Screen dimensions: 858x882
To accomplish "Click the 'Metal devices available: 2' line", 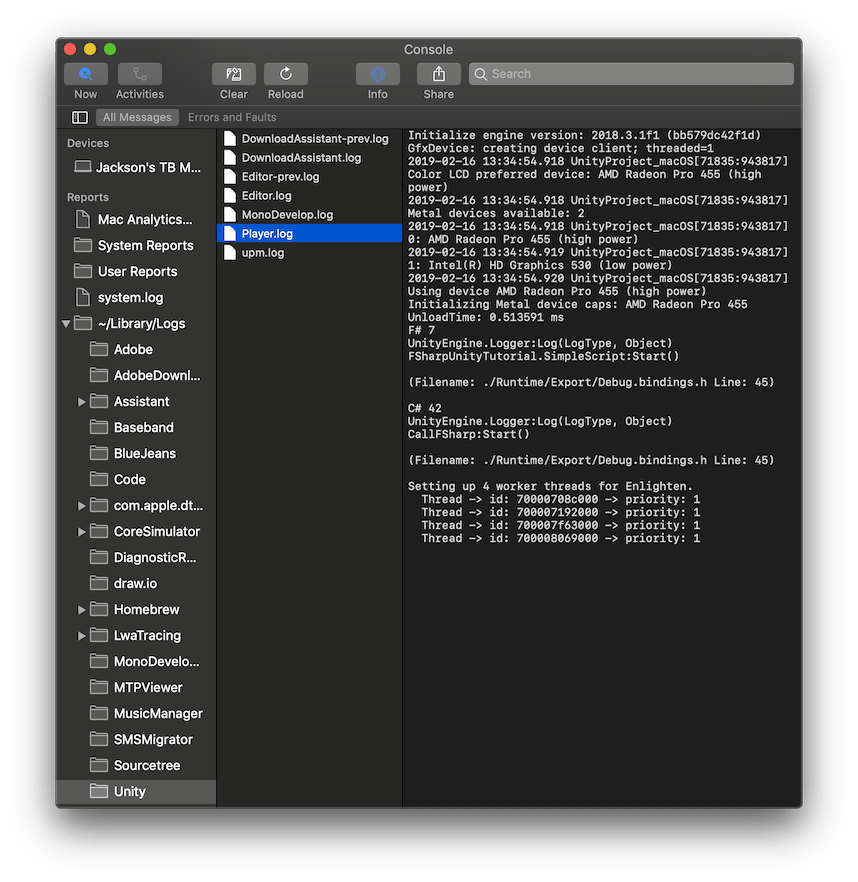I will point(496,213).
